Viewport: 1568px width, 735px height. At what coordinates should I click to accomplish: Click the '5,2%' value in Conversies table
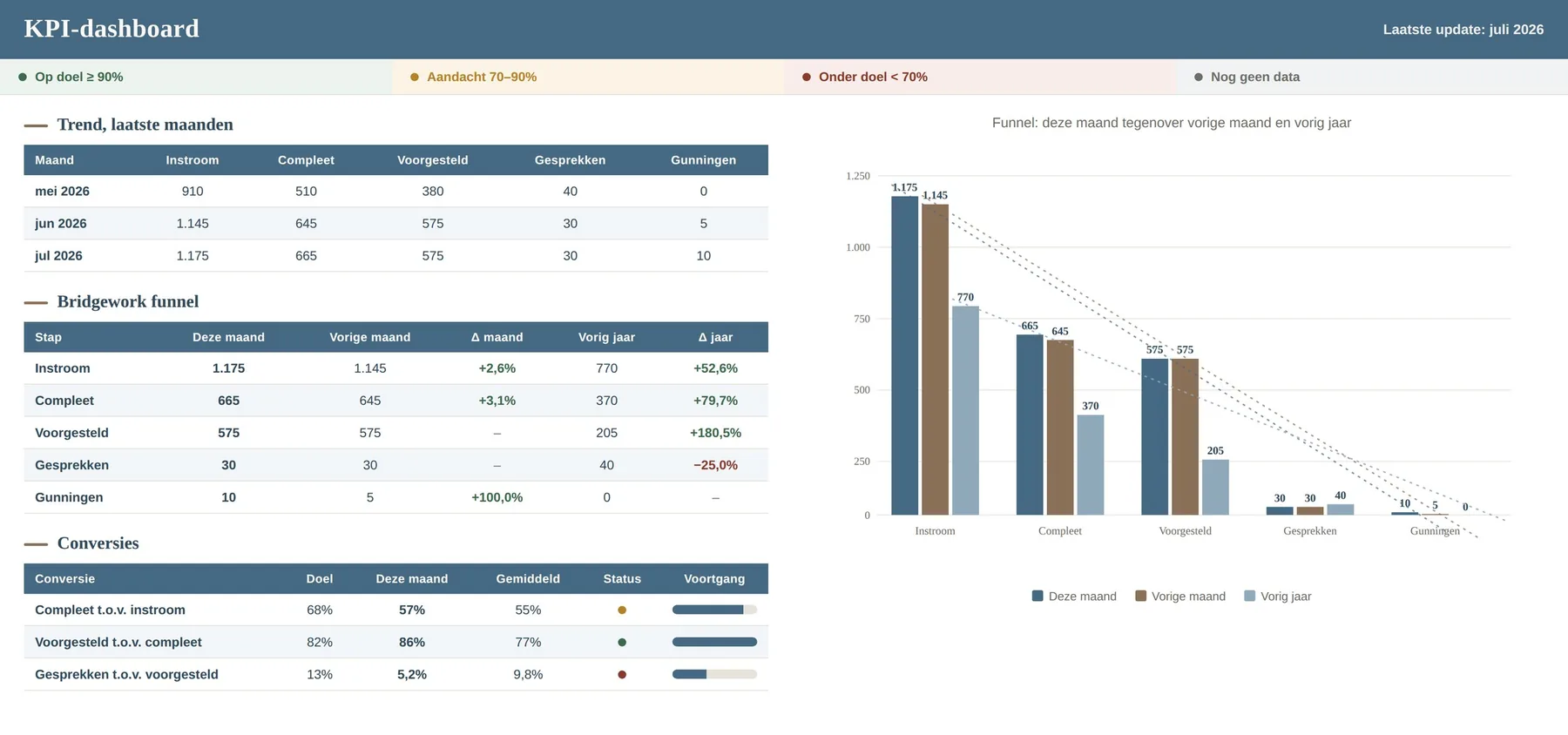(x=412, y=674)
